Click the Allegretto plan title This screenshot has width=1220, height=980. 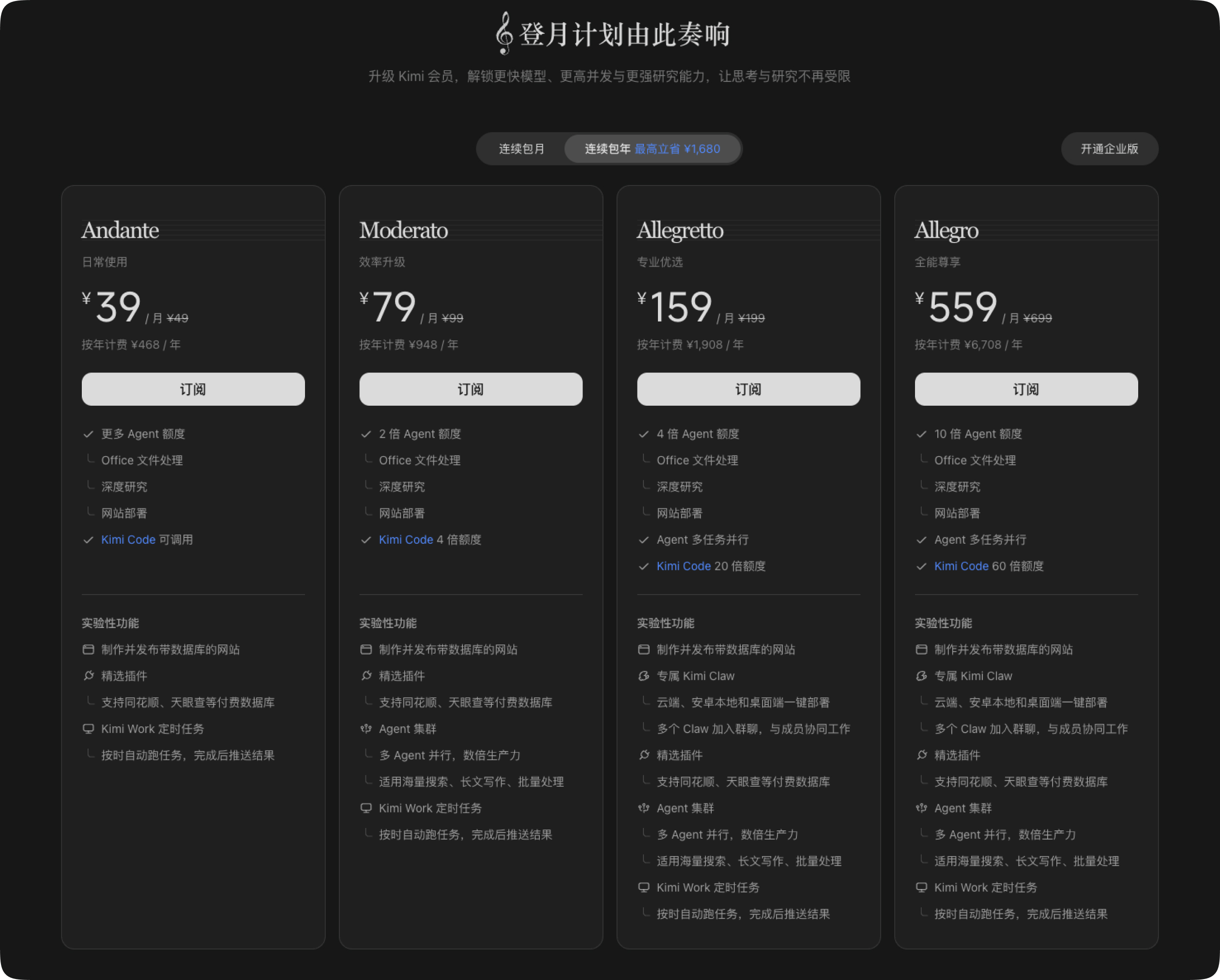click(x=680, y=230)
